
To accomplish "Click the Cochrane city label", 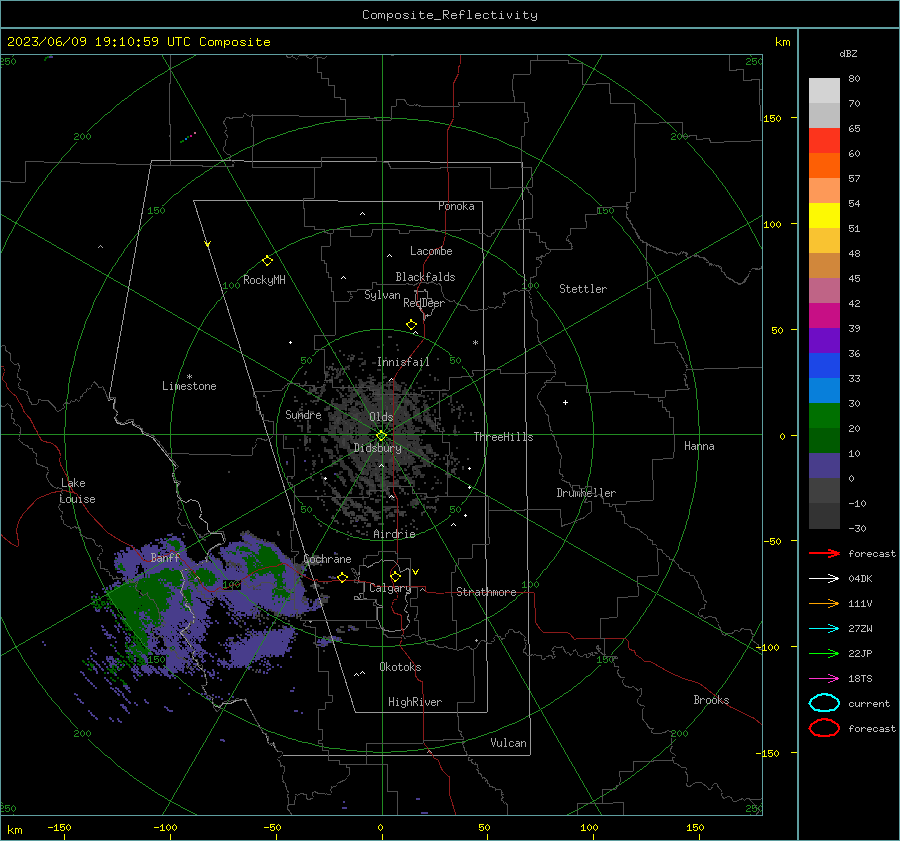I will [327, 559].
